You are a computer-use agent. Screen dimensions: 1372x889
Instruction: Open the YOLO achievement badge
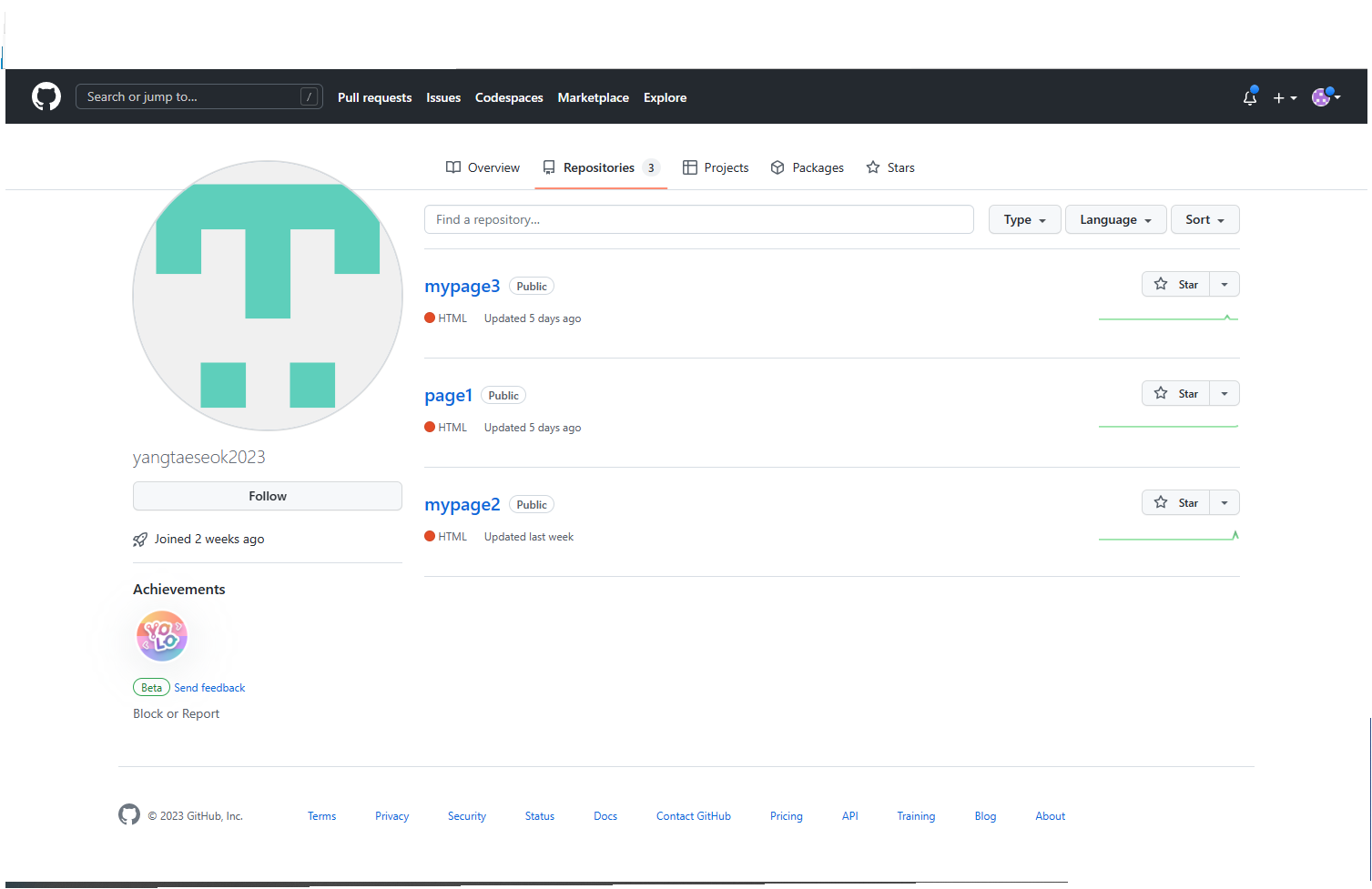(162, 636)
